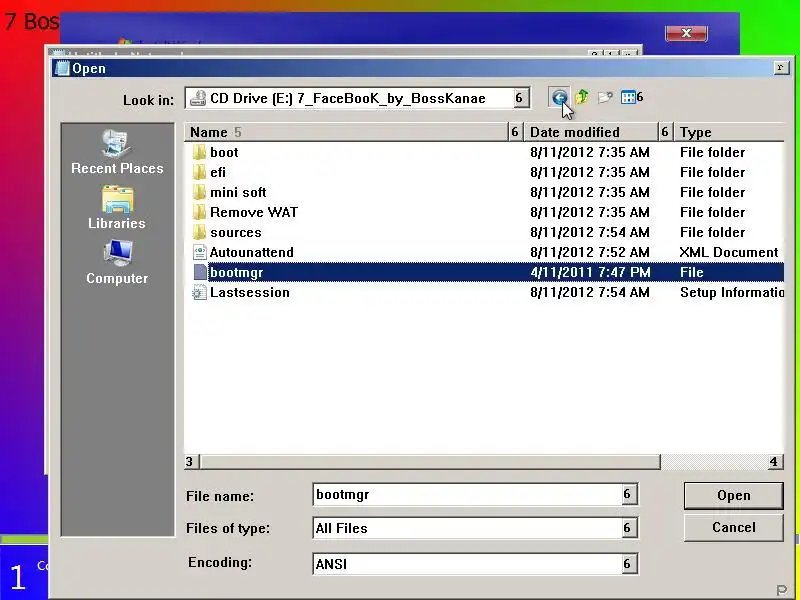Image resolution: width=800 pixels, height=600 pixels.
Task: Create a new folder with toolbar icon
Action: point(605,97)
